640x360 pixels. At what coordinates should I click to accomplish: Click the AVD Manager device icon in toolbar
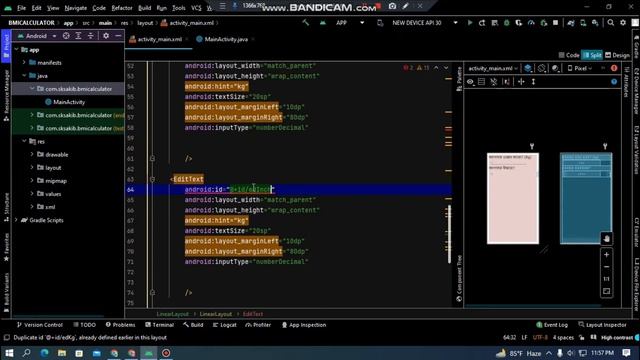pyautogui.click(x=583, y=23)
